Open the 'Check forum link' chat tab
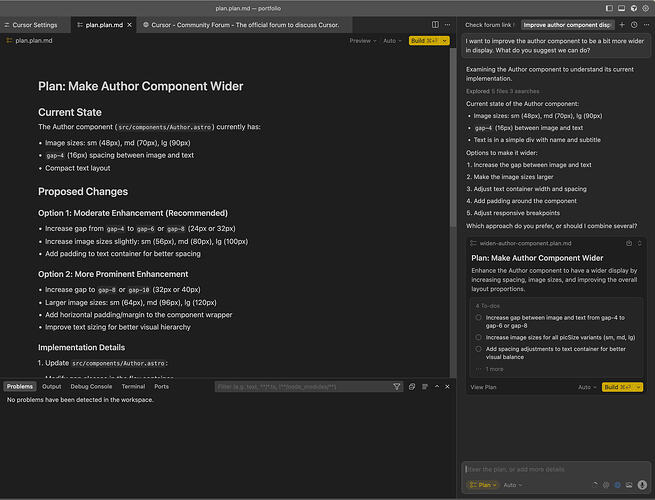The height and width of the screenshot is (500, 655). coord(489,25)
